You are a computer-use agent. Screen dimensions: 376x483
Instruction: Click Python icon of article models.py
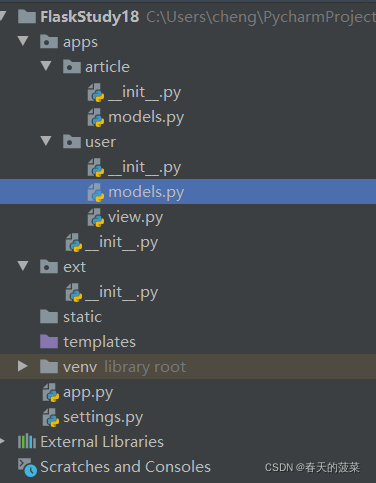[x=96, y=117]
